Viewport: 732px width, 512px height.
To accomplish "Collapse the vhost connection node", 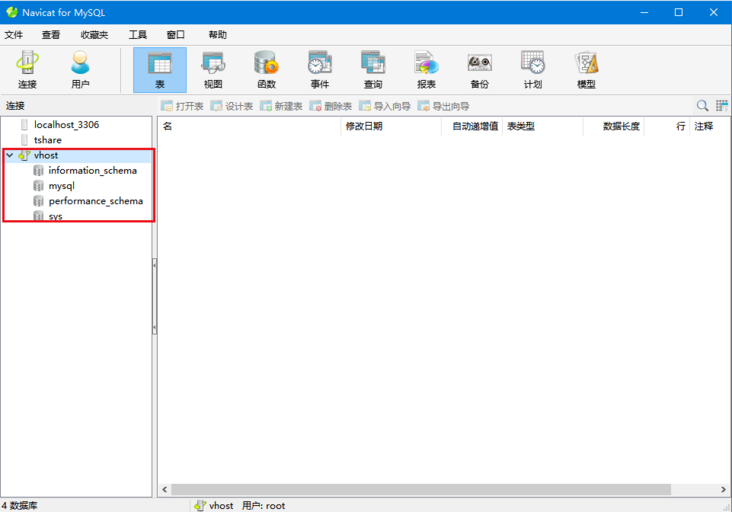I will [9, 155].
